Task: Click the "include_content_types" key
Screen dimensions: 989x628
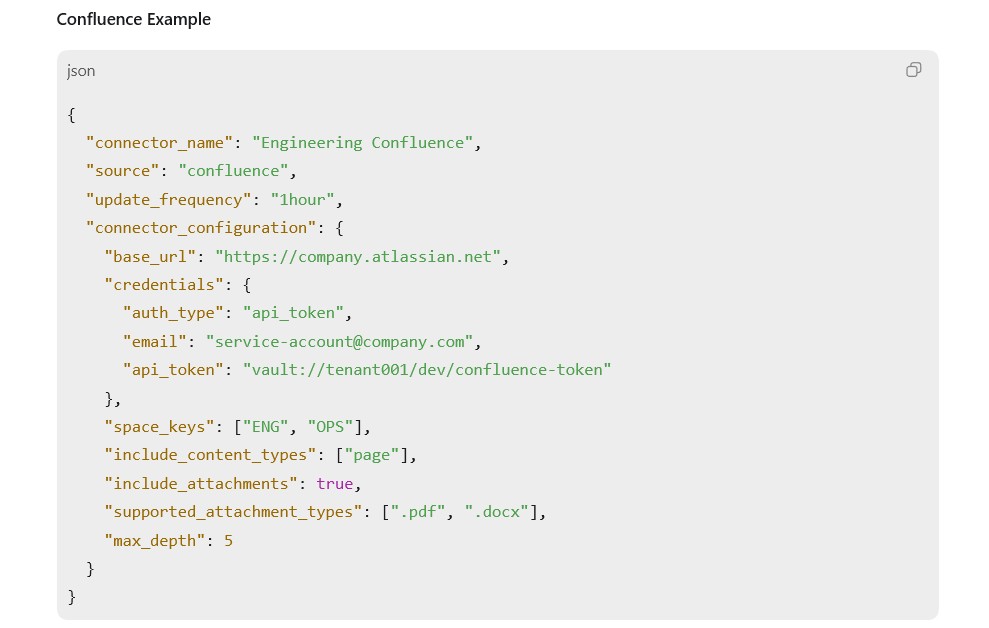Action: pyautogui.click(x=210, y=455)
